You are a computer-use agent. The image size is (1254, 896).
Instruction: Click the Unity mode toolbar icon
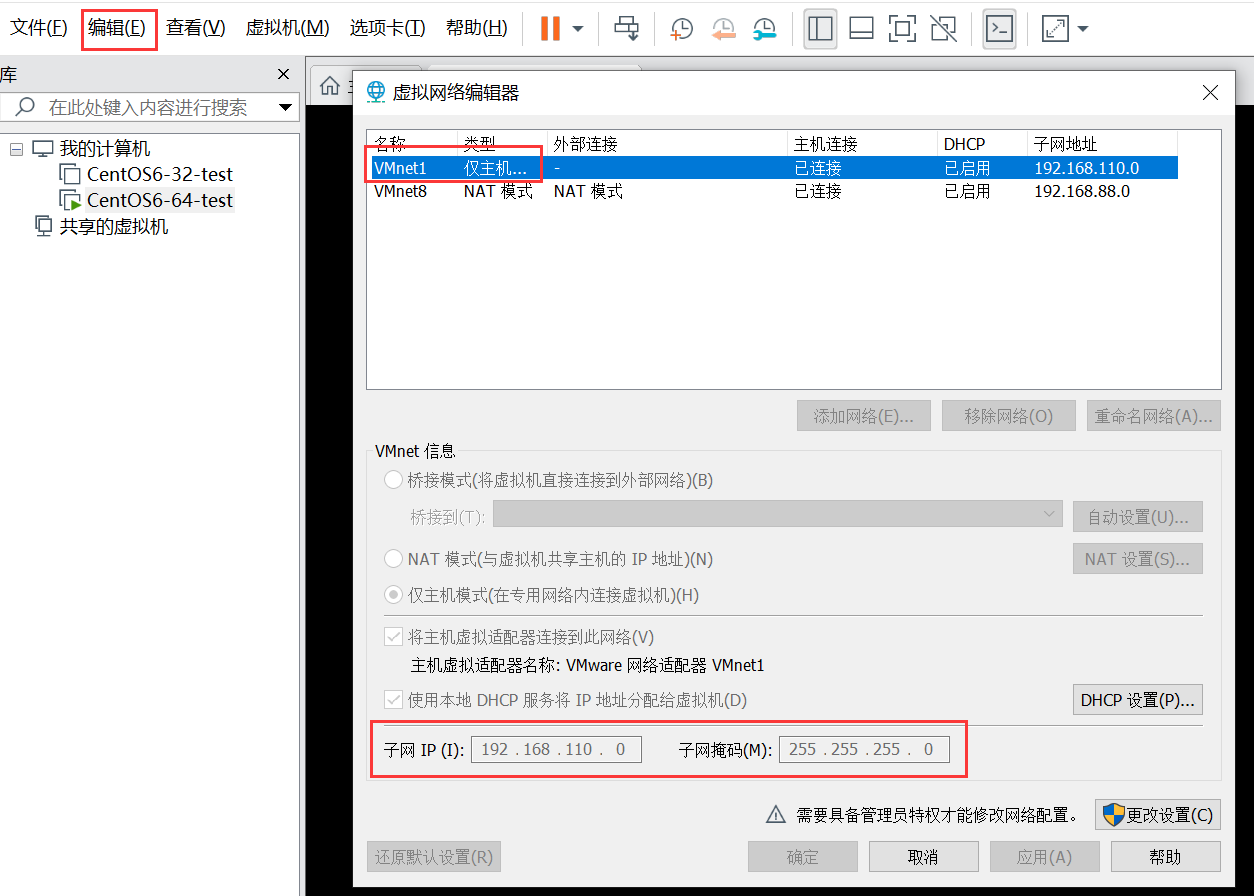click(x=943, y=28)
